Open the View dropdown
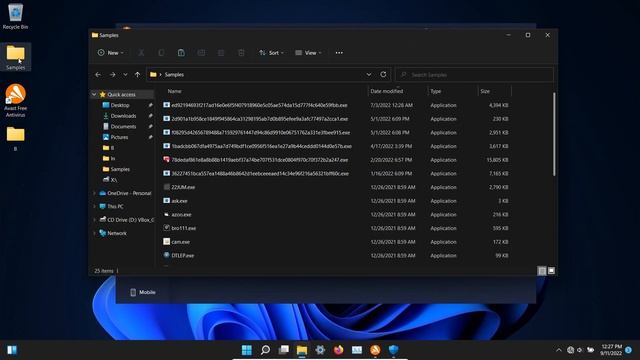Image resolution: width=640 pixels, height=360 pixels. click(308, 53)
